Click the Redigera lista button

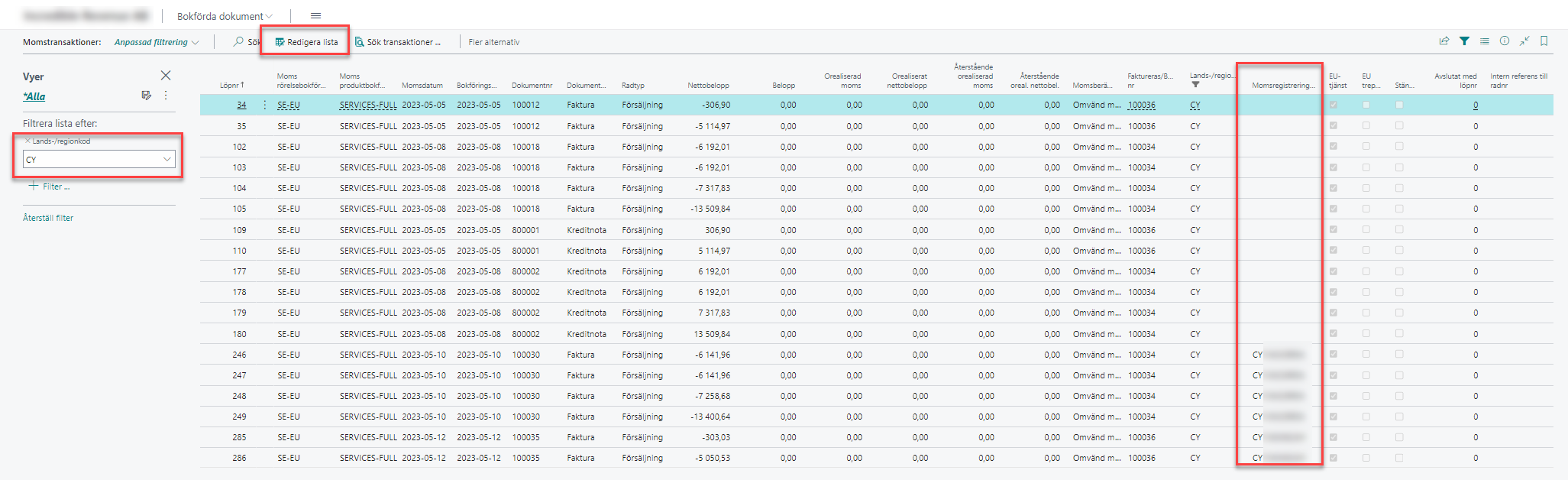pos(306,42)
